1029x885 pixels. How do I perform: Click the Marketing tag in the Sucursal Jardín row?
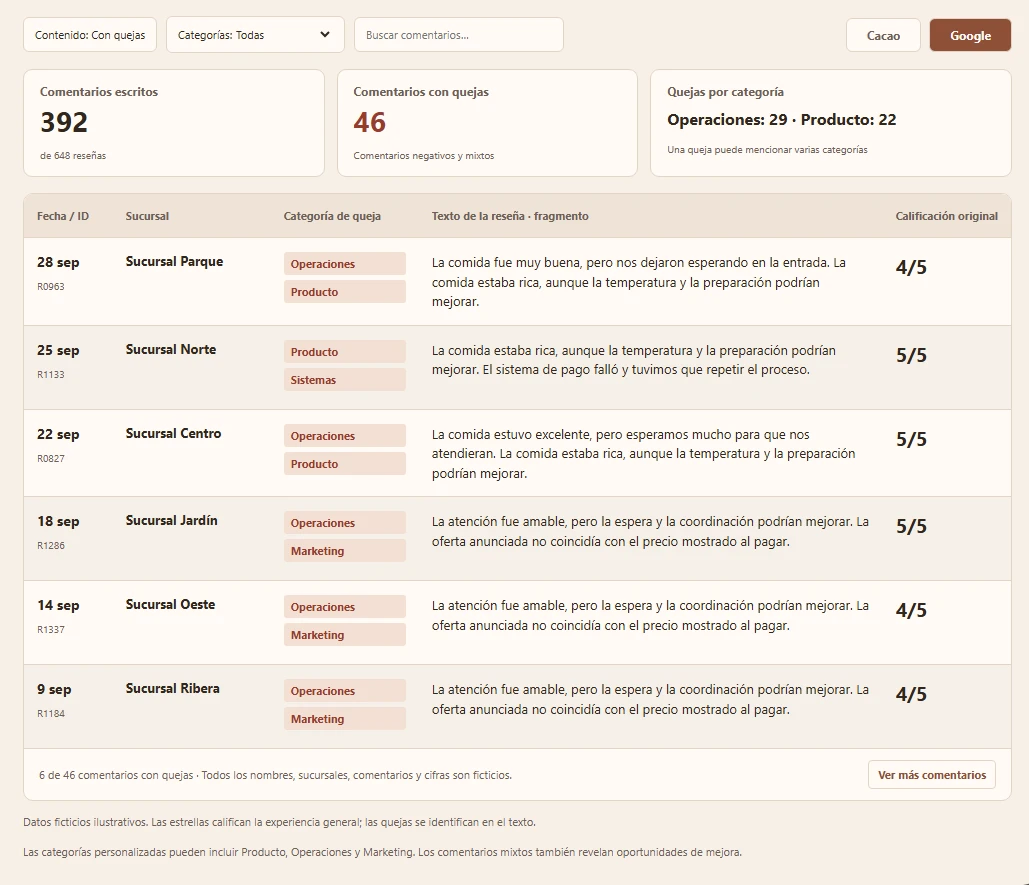tap(345, 551)
